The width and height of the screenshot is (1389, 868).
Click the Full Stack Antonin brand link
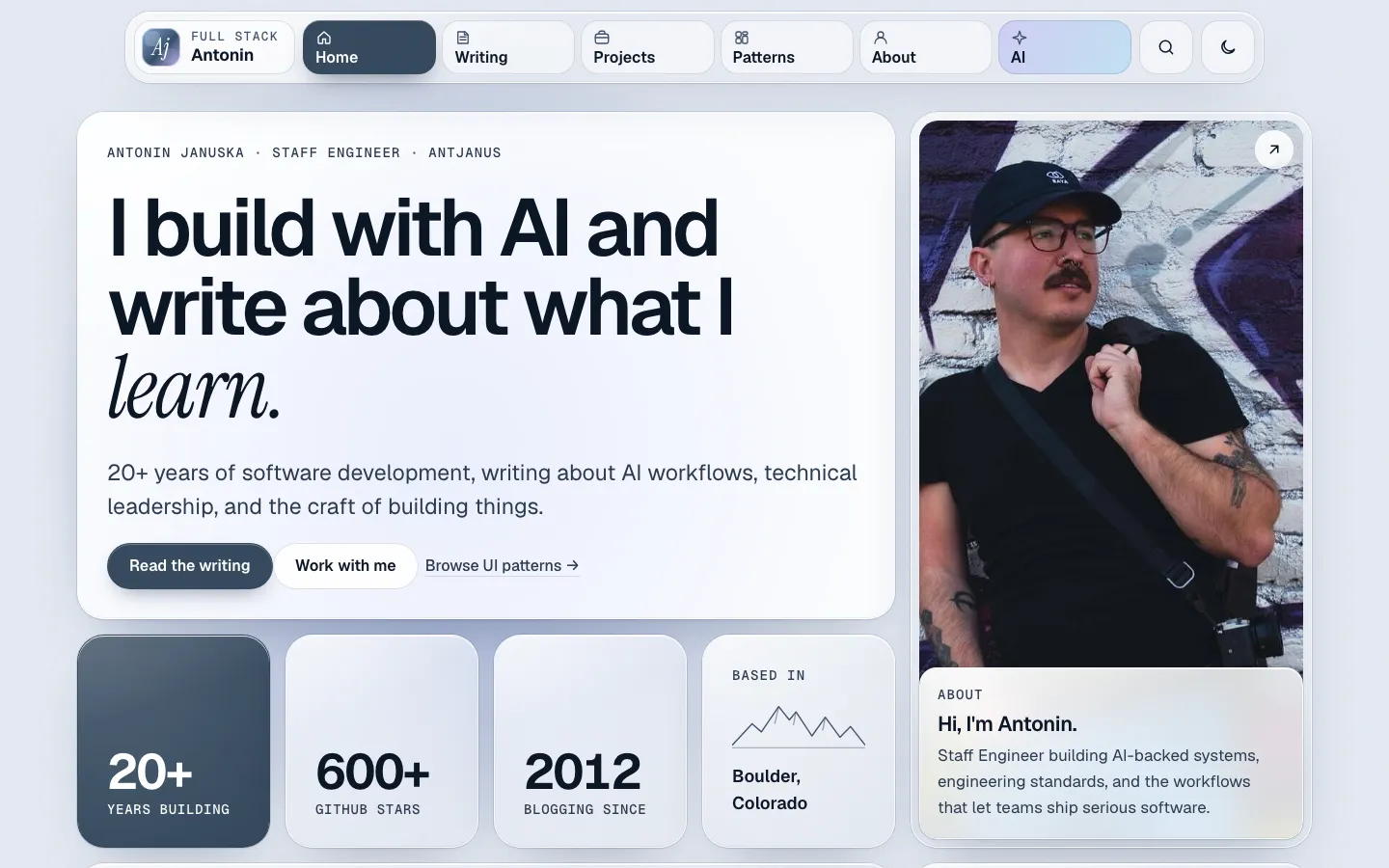coord(214,47)
